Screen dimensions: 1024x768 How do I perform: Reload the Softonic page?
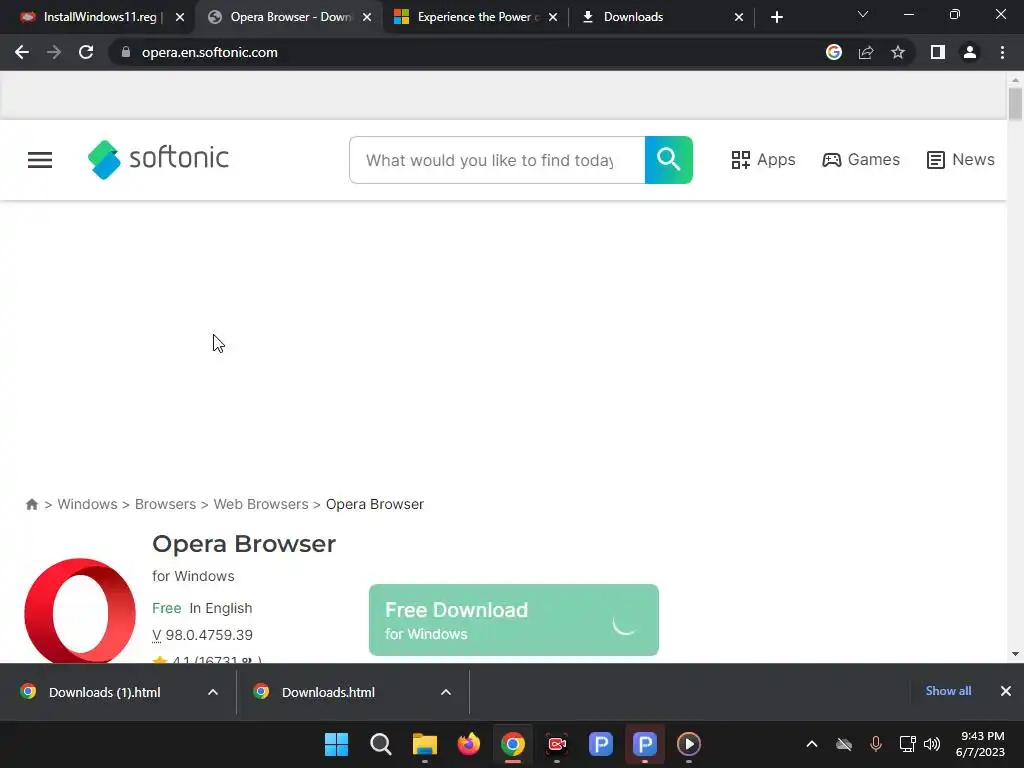86,52
